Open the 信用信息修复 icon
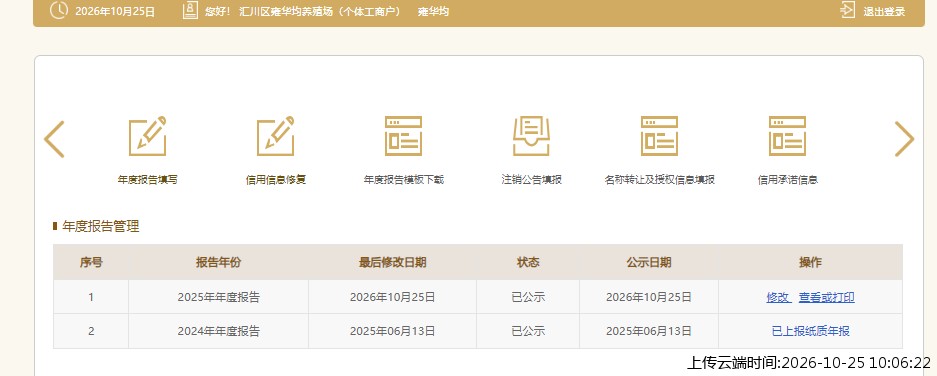937x376 pixels. 275,136
